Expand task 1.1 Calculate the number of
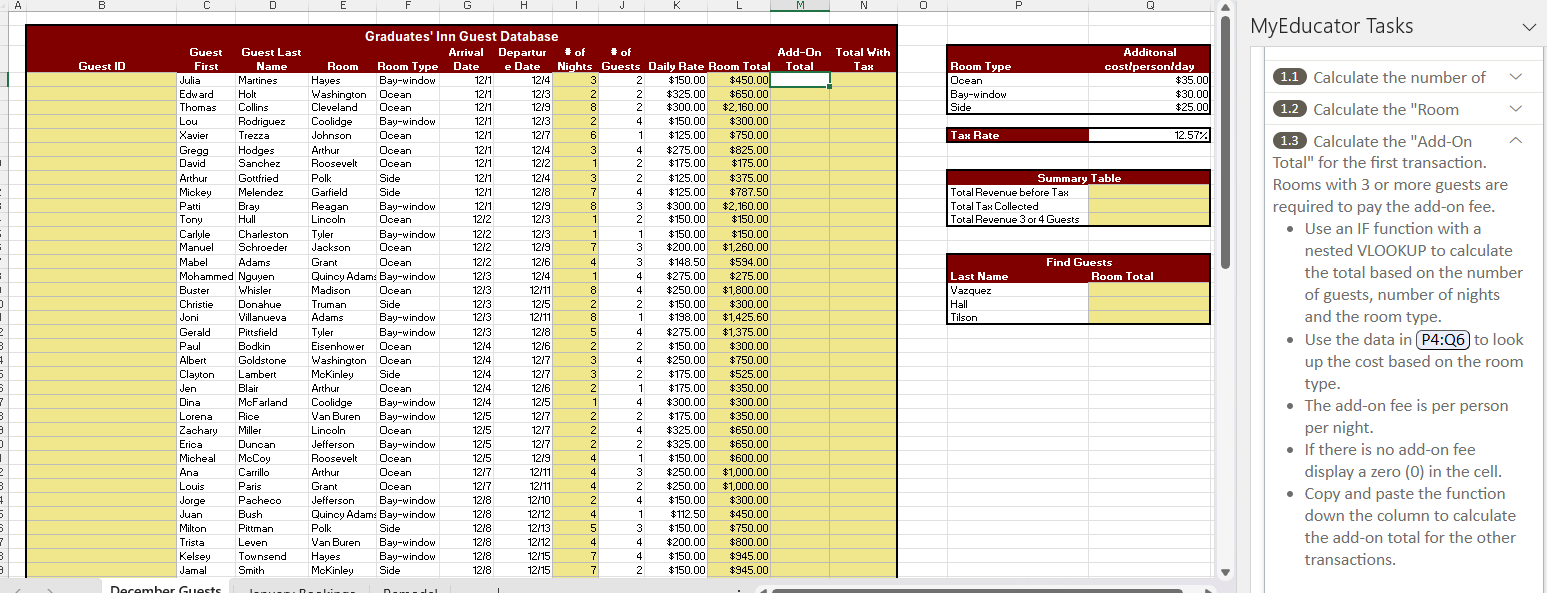Screen dimensions: 1547x593 coord(1515,77)
